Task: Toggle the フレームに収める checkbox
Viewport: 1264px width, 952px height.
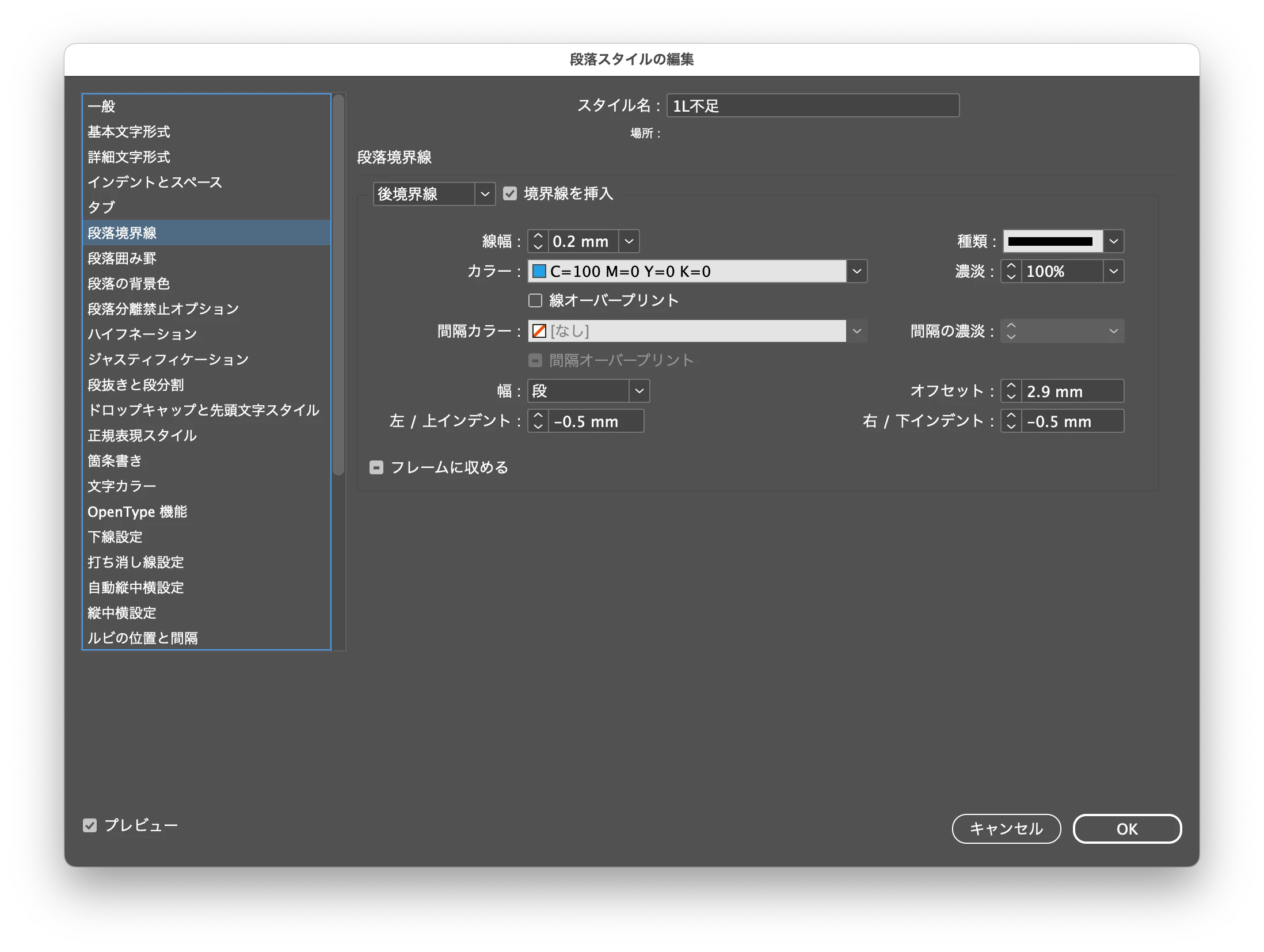Action: pos(376,467)
